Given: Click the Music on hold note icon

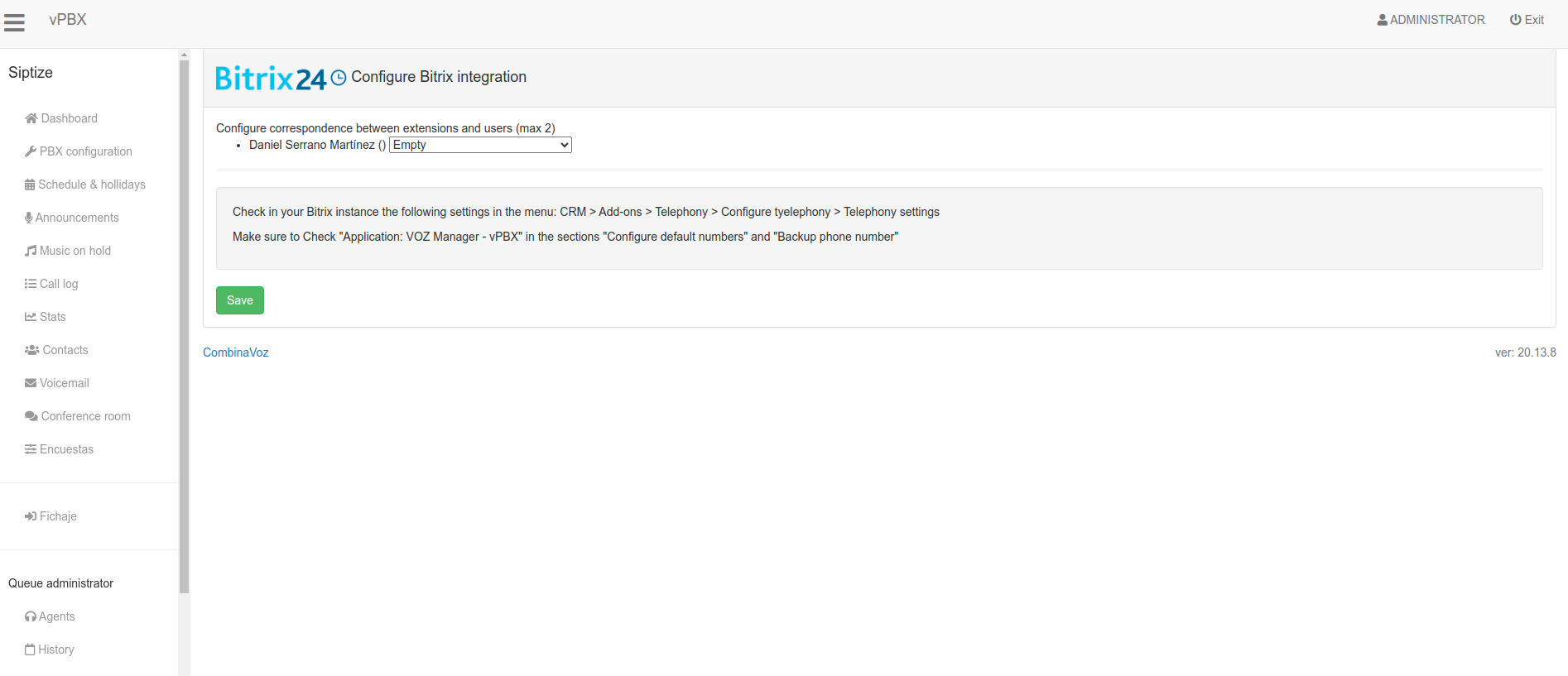Looking at the screenshot, I should point(31,251).
